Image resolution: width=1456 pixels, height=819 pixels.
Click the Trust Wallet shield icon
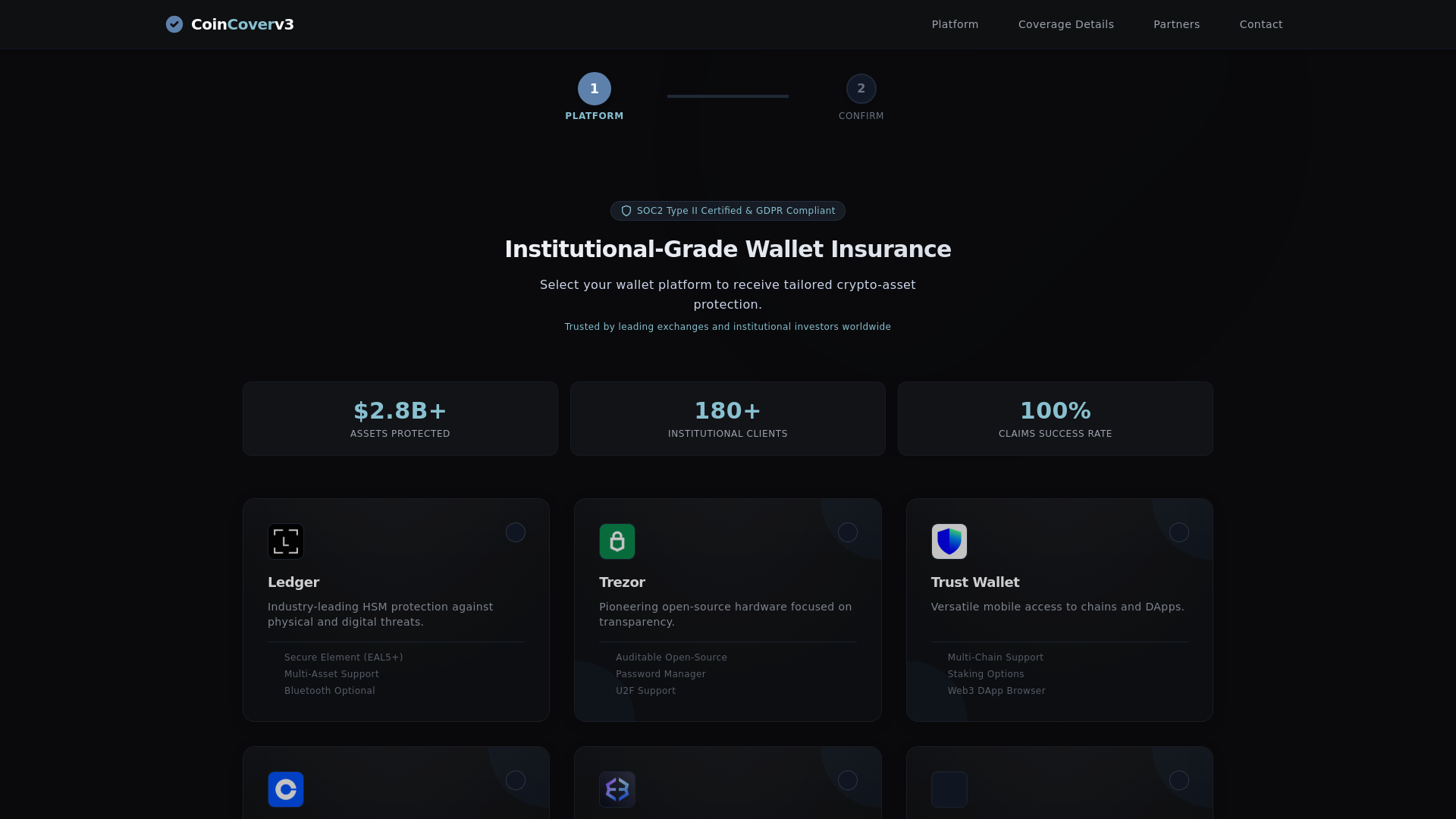click(x=949, y=541)
